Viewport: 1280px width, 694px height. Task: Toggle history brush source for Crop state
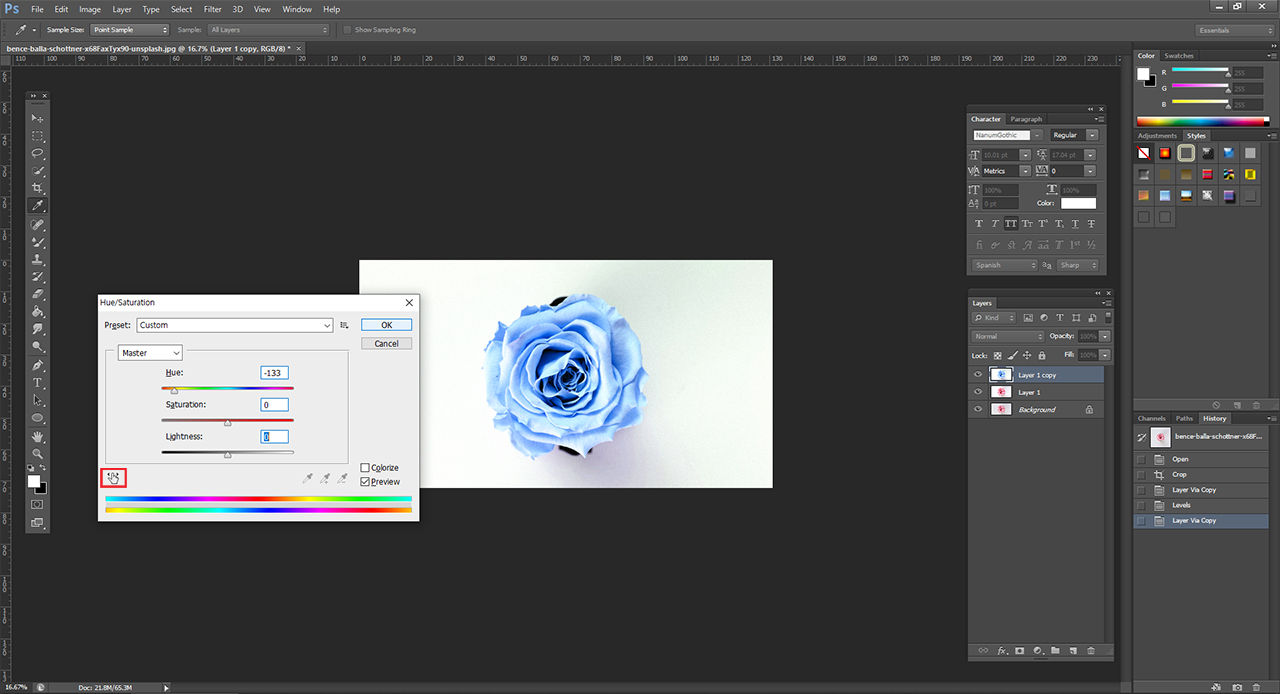pos(1143,475)
